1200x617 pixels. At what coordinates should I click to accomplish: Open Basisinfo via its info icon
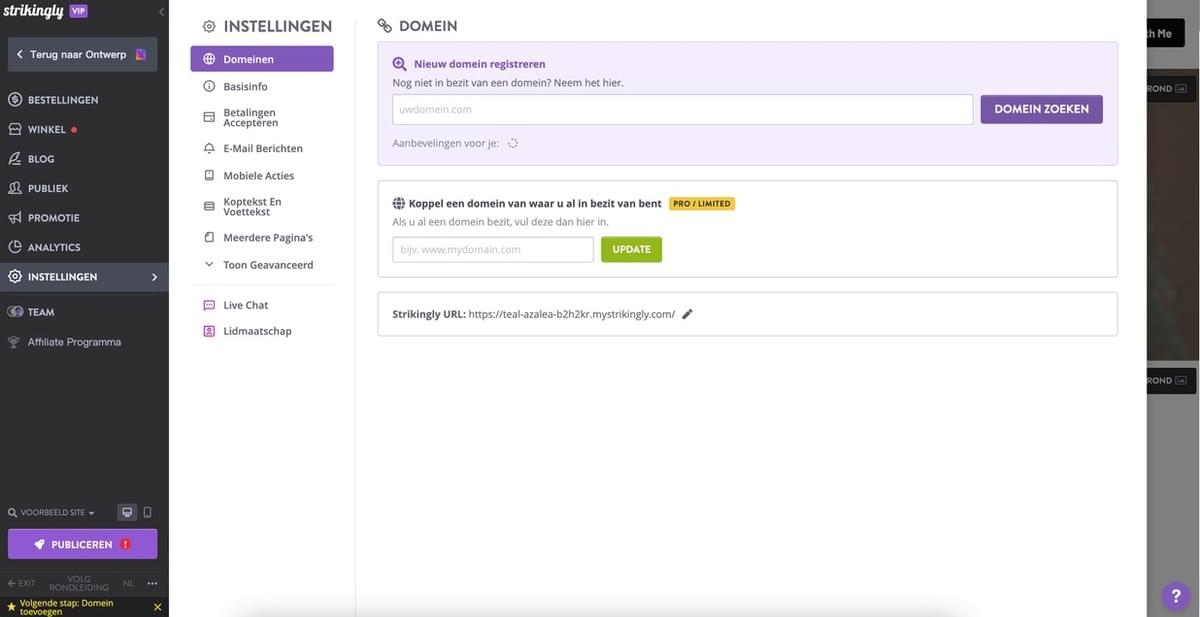pyautogui.click(x=208, y=86)
